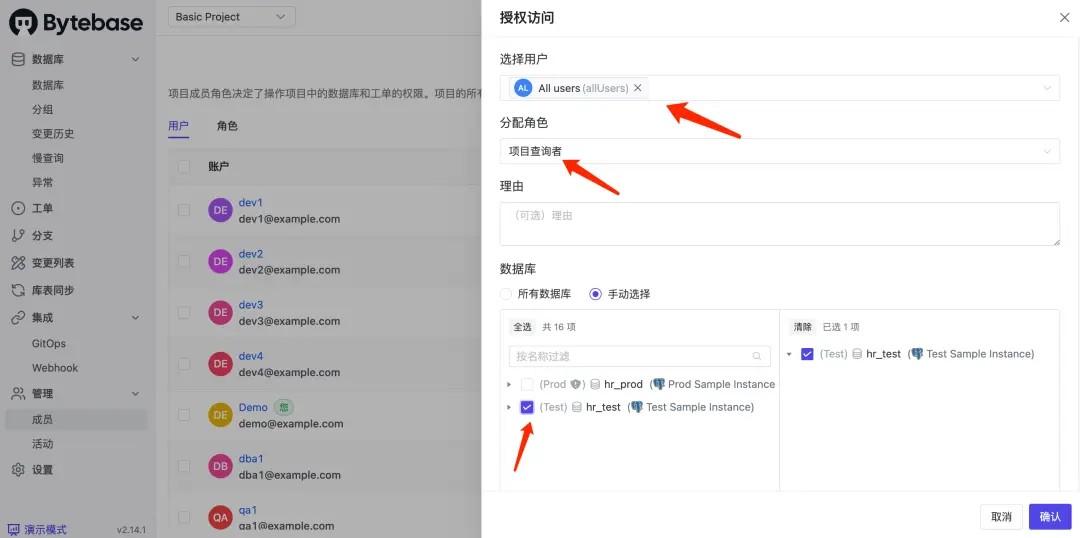
Task: Click the dev4 DE avatar
Action: 220,364
